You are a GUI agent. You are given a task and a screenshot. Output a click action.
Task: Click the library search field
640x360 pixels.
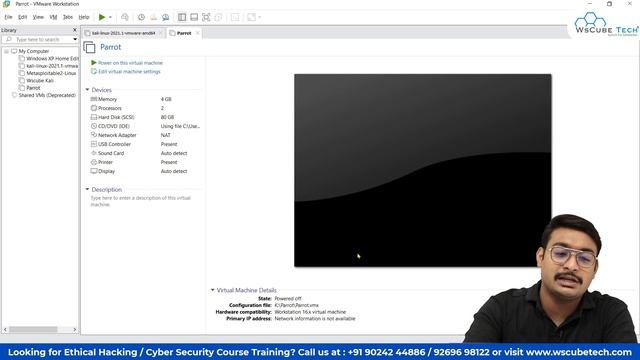click(x=38, y=40)
